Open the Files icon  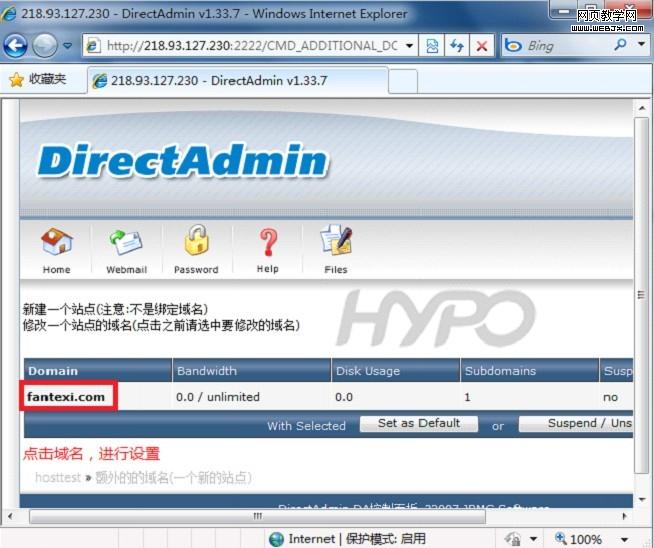pyautogui.click(x=336, y=243)
